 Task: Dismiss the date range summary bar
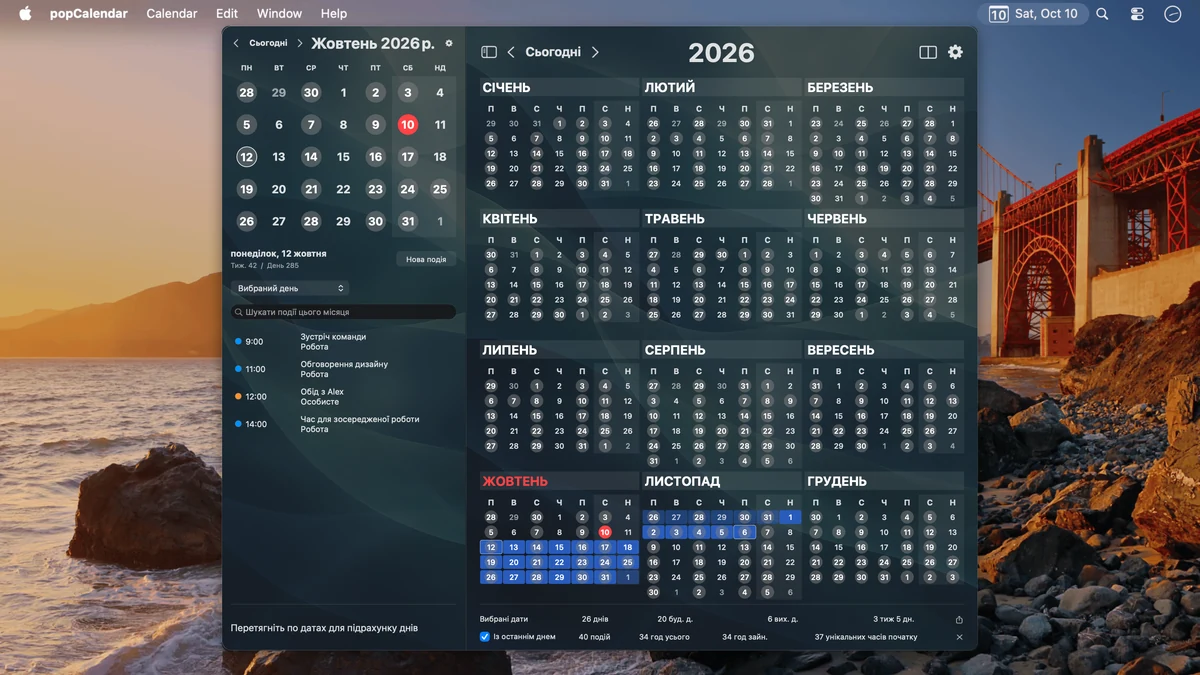959,637
